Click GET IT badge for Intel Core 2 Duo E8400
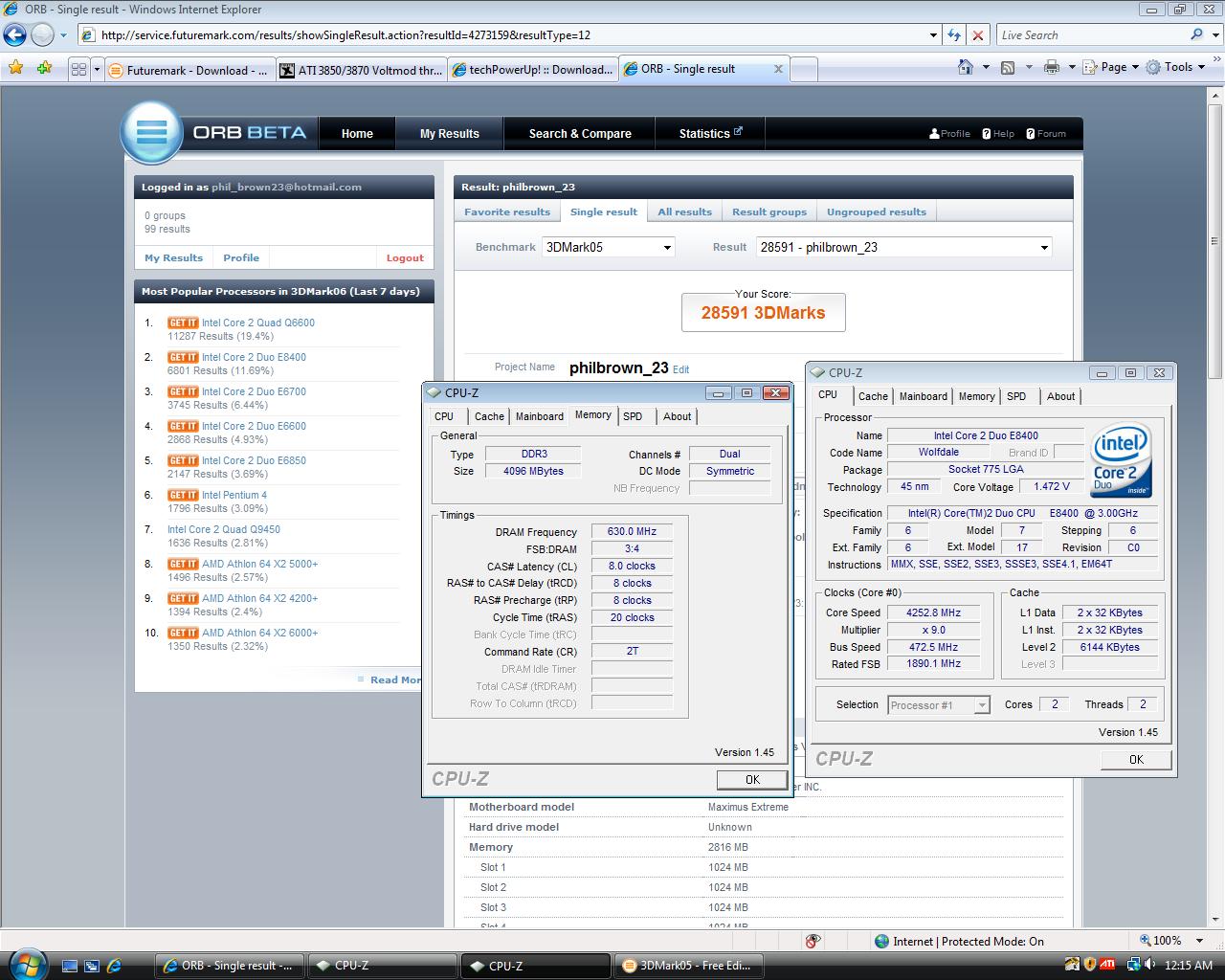 [x=183, y=357]
